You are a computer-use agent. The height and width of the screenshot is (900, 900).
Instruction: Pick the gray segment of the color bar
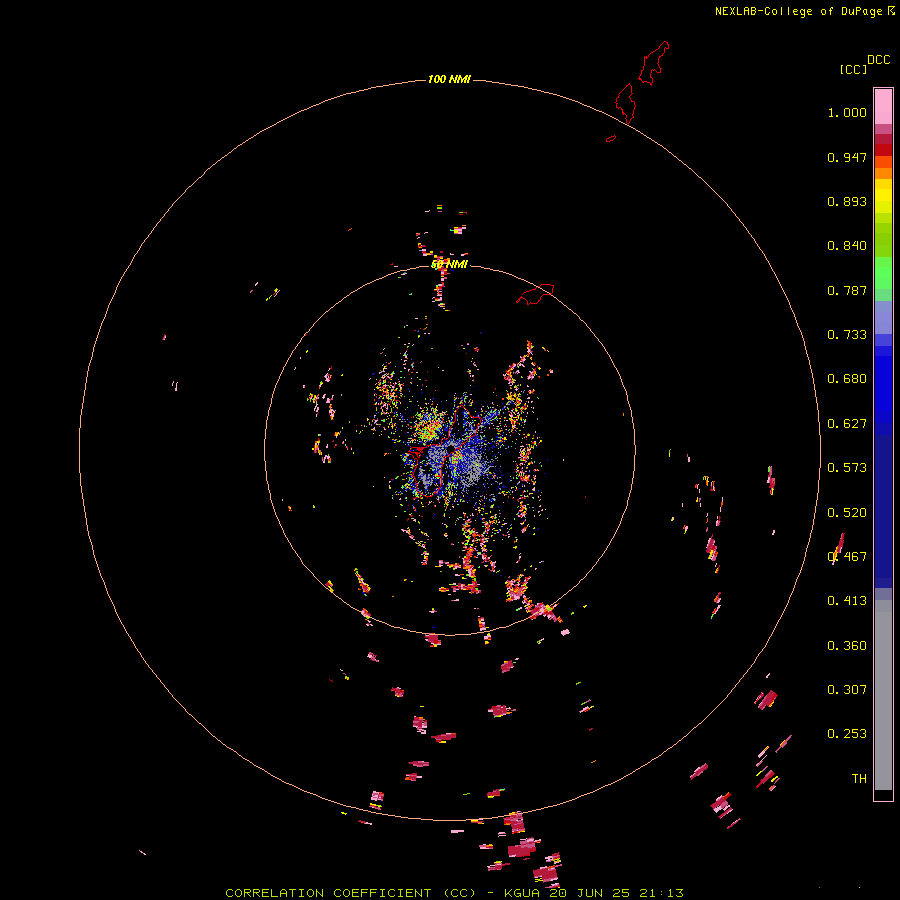coord(883,695)
